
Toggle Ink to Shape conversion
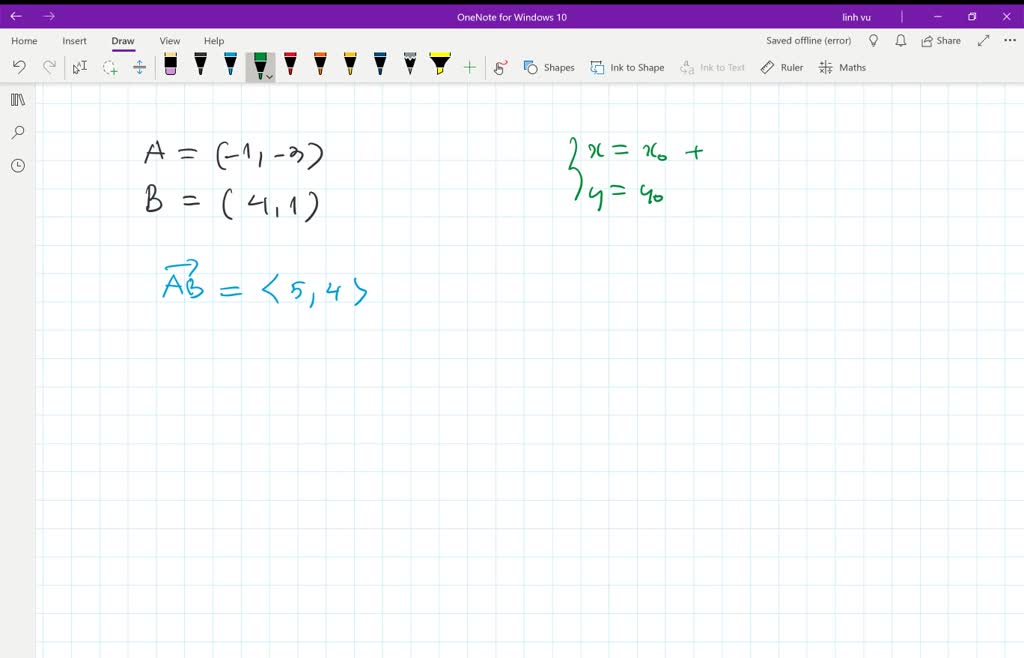627,67
